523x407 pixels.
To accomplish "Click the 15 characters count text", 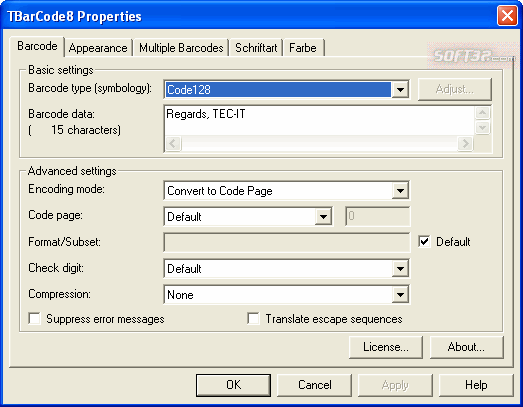I will coord(74,130).
